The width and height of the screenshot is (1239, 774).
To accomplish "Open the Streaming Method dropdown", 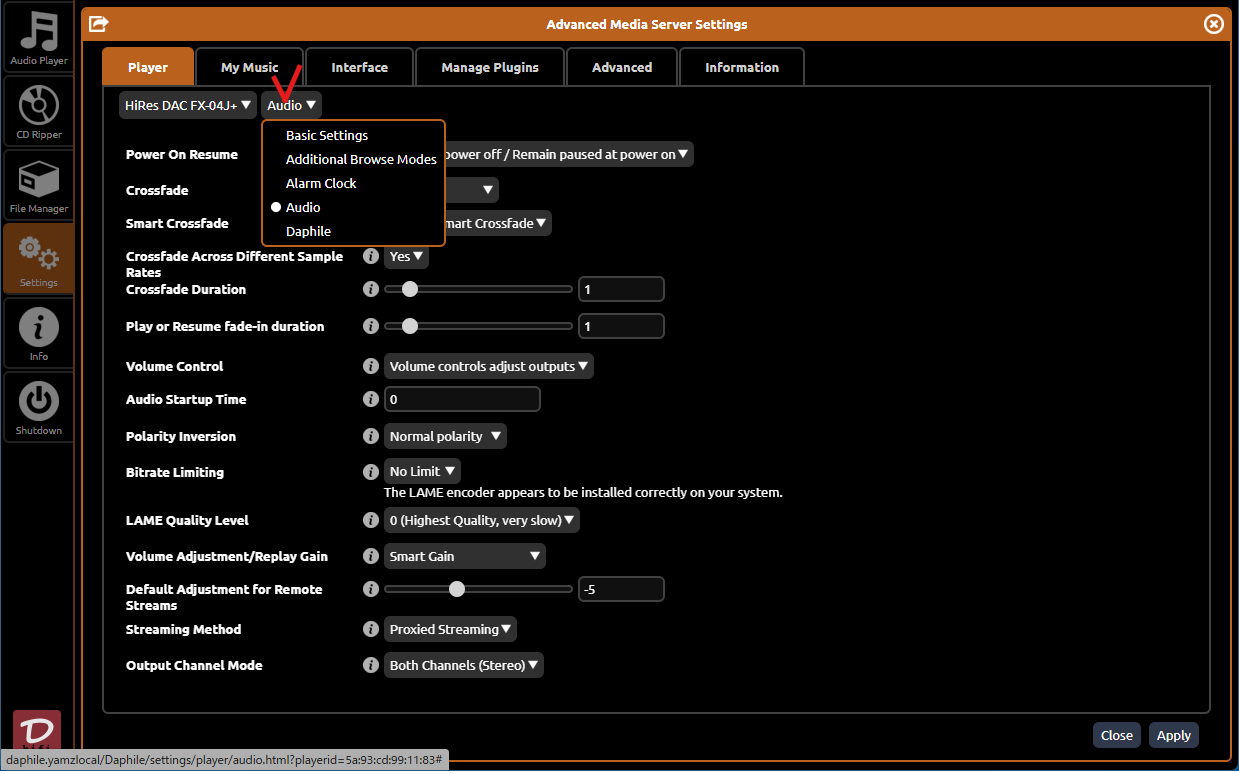I will (x=450, y=629).
